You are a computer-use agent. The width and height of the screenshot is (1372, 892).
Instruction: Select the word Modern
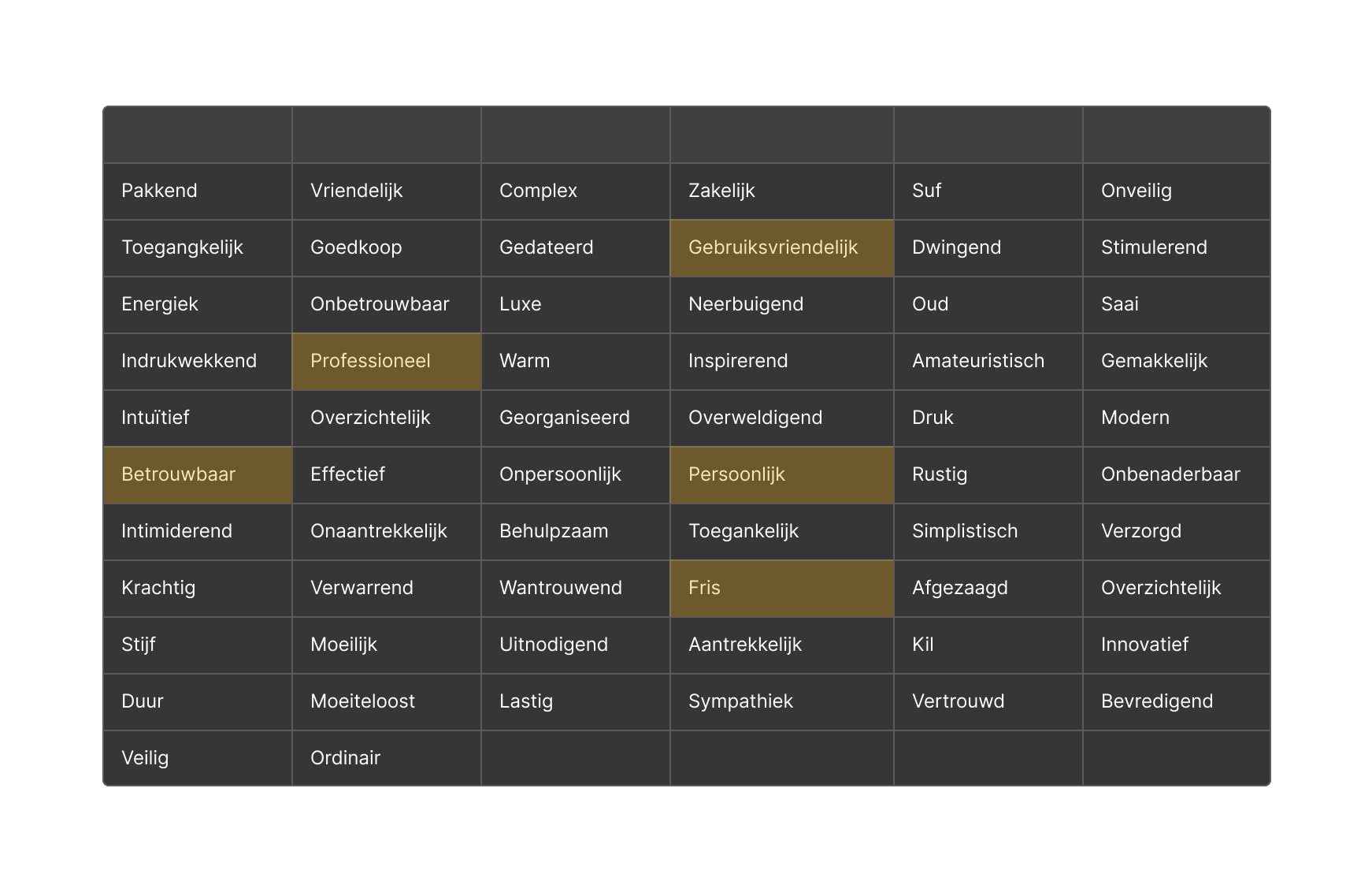click(1176, 418)
